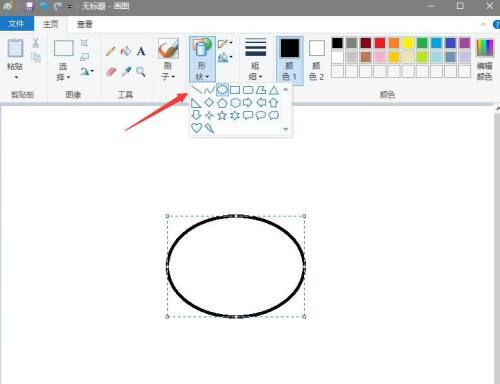Click the 刷子 brush button
This screenshot has width=500, height=384.
point(168,49)
